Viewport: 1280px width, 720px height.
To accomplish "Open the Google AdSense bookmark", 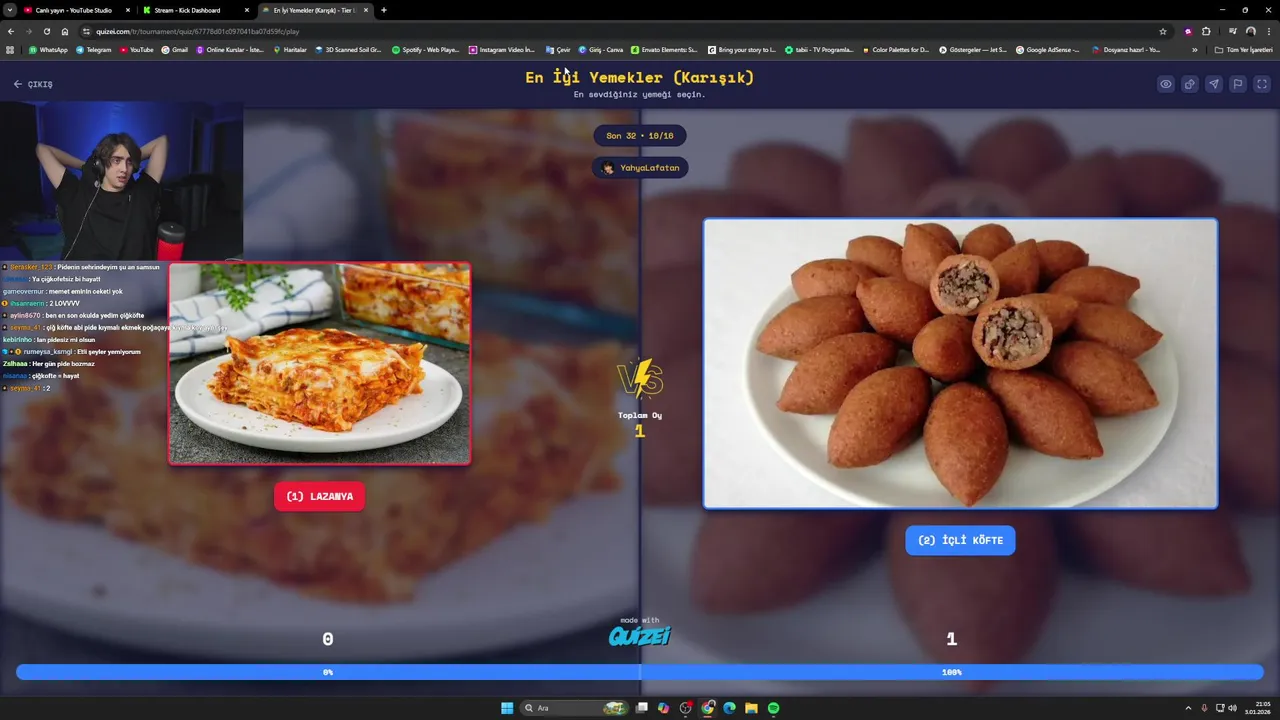I will pos(1047,49).
